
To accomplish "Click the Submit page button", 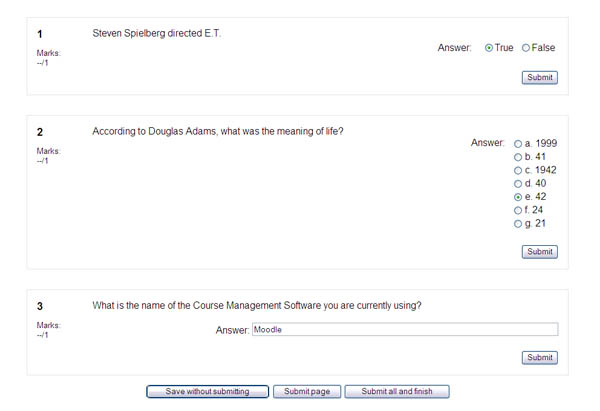I will point(307,391).
